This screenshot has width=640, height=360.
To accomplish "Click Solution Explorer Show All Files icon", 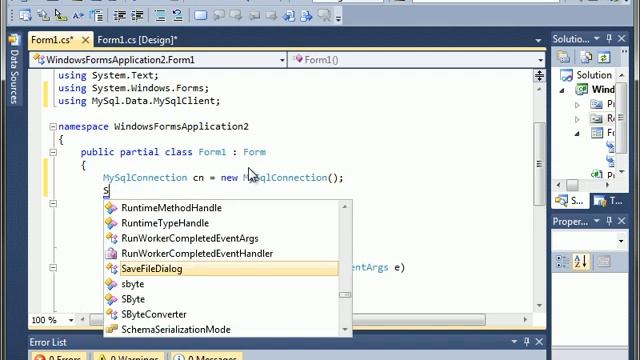I will point(586,57).
